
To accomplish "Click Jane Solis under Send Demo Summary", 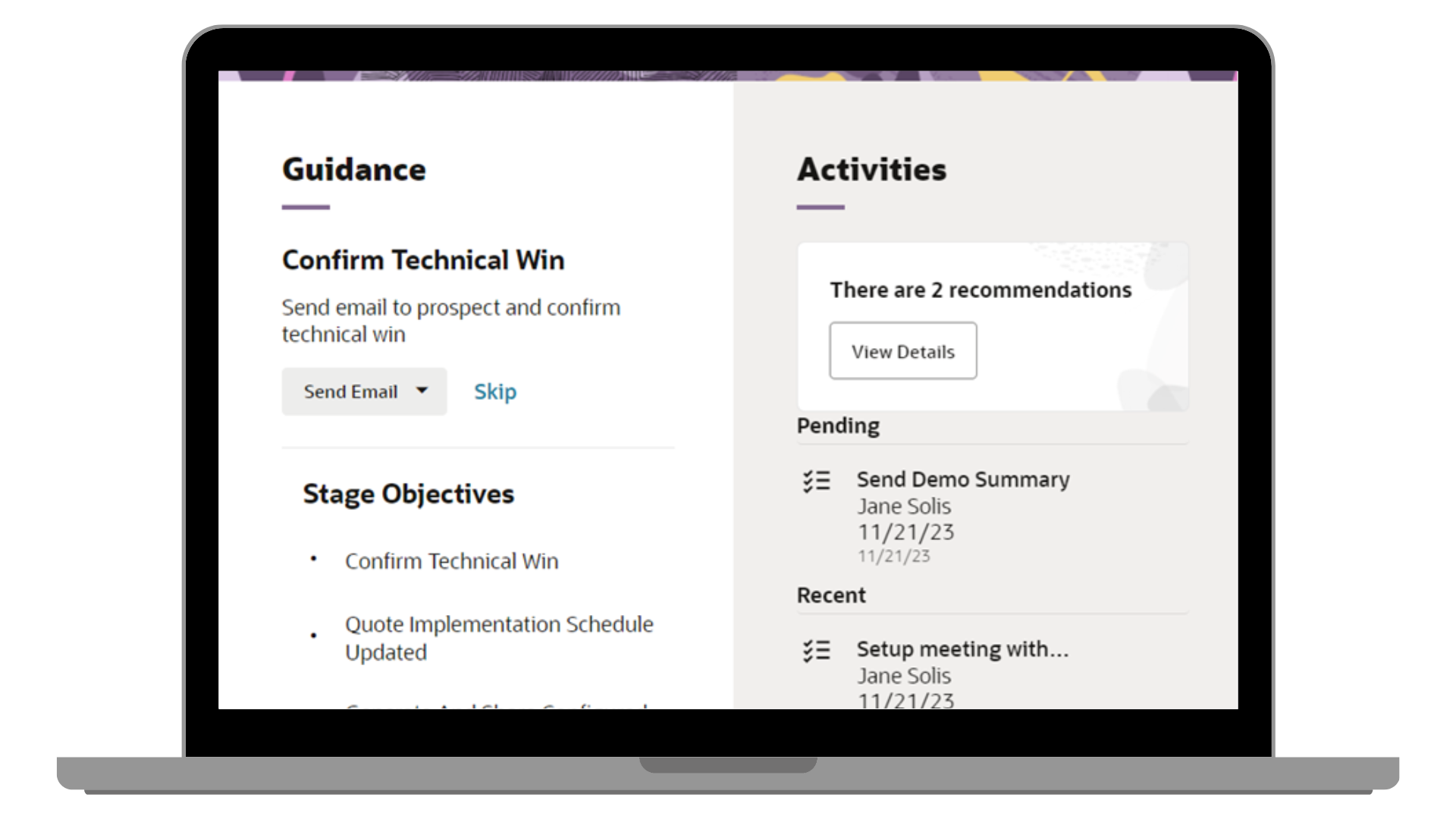I will coord(904,506).
